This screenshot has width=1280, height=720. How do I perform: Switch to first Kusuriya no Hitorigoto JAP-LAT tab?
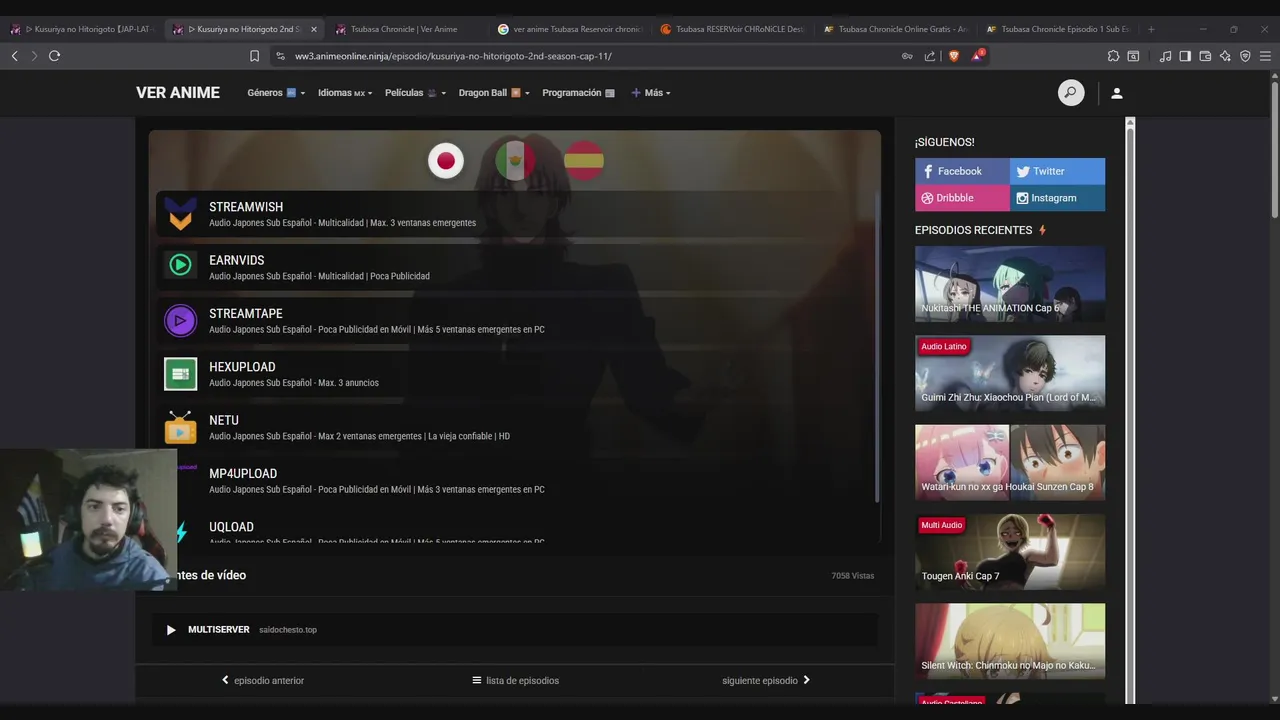[x=82, y=29]
